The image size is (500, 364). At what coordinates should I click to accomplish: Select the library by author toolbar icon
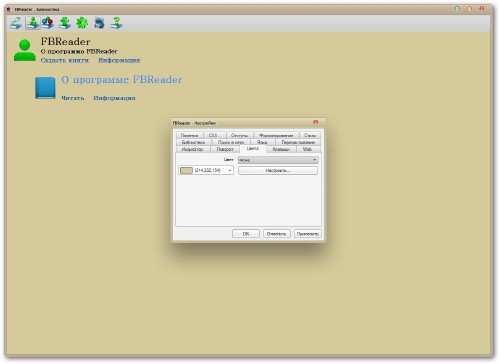(33, 23)
